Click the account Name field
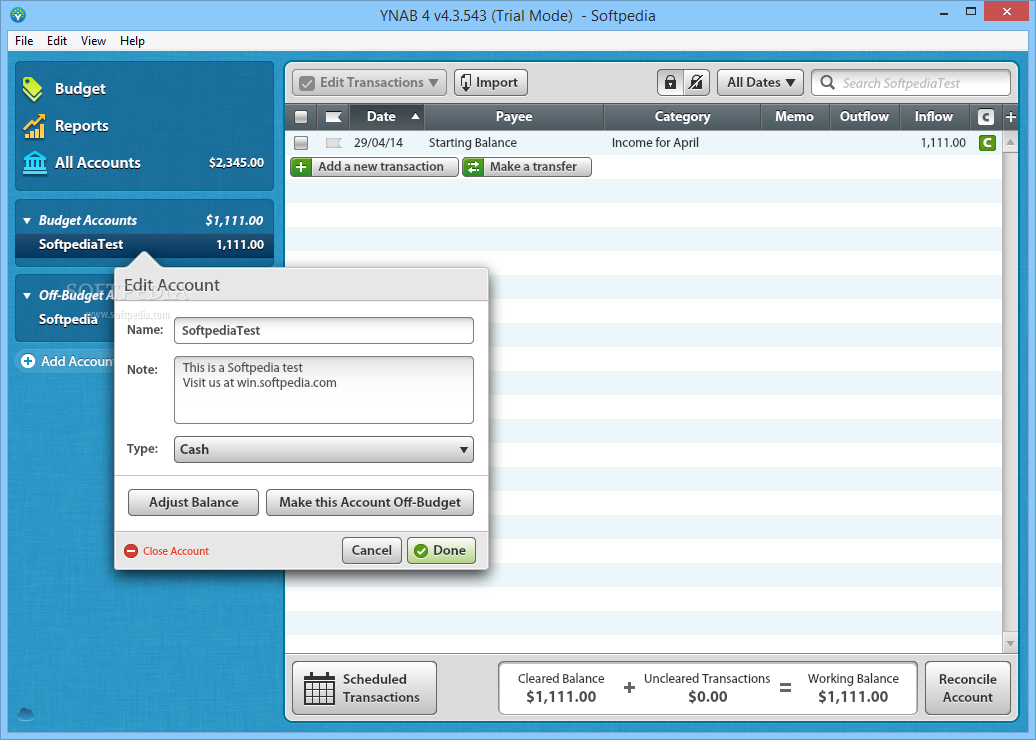Image resolution: width=1036 pixels, height=740 pixels. coord(324,330)
